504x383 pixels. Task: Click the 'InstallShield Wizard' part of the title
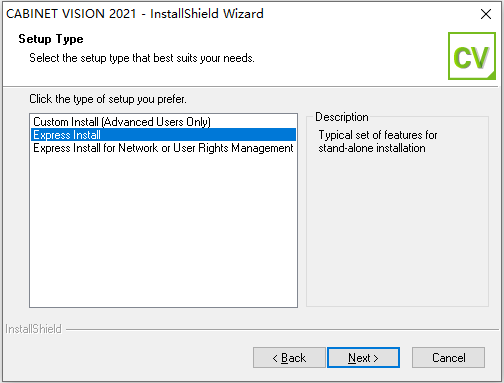click(x=207, y=14)
